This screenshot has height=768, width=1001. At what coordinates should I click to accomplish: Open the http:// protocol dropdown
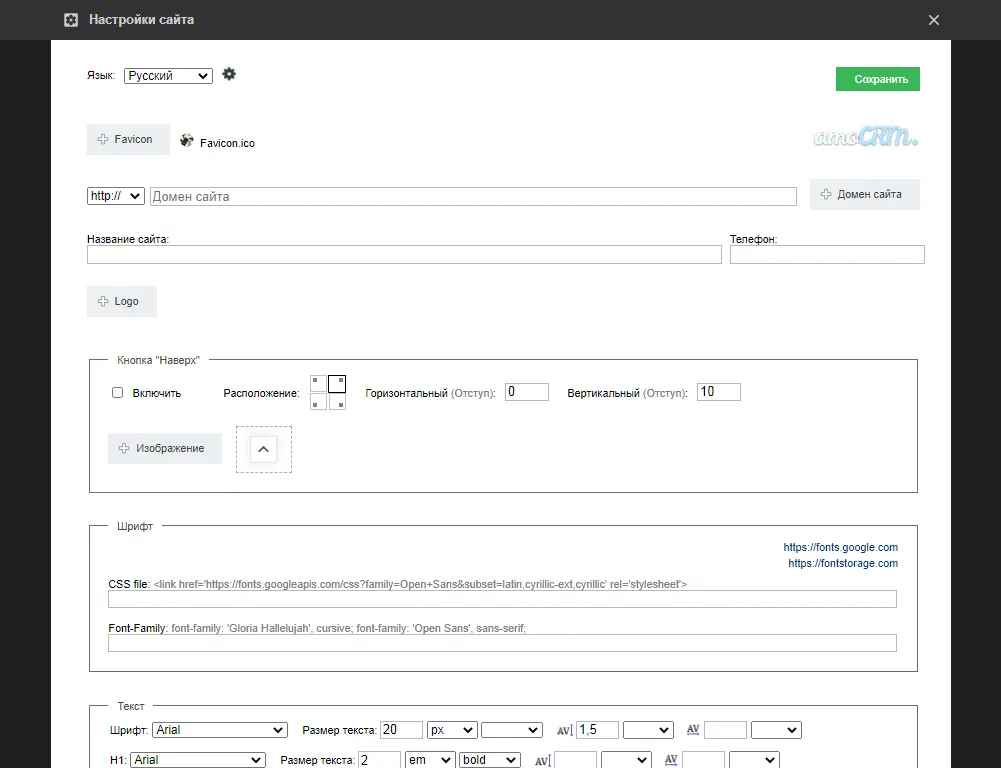click(116, 196)
